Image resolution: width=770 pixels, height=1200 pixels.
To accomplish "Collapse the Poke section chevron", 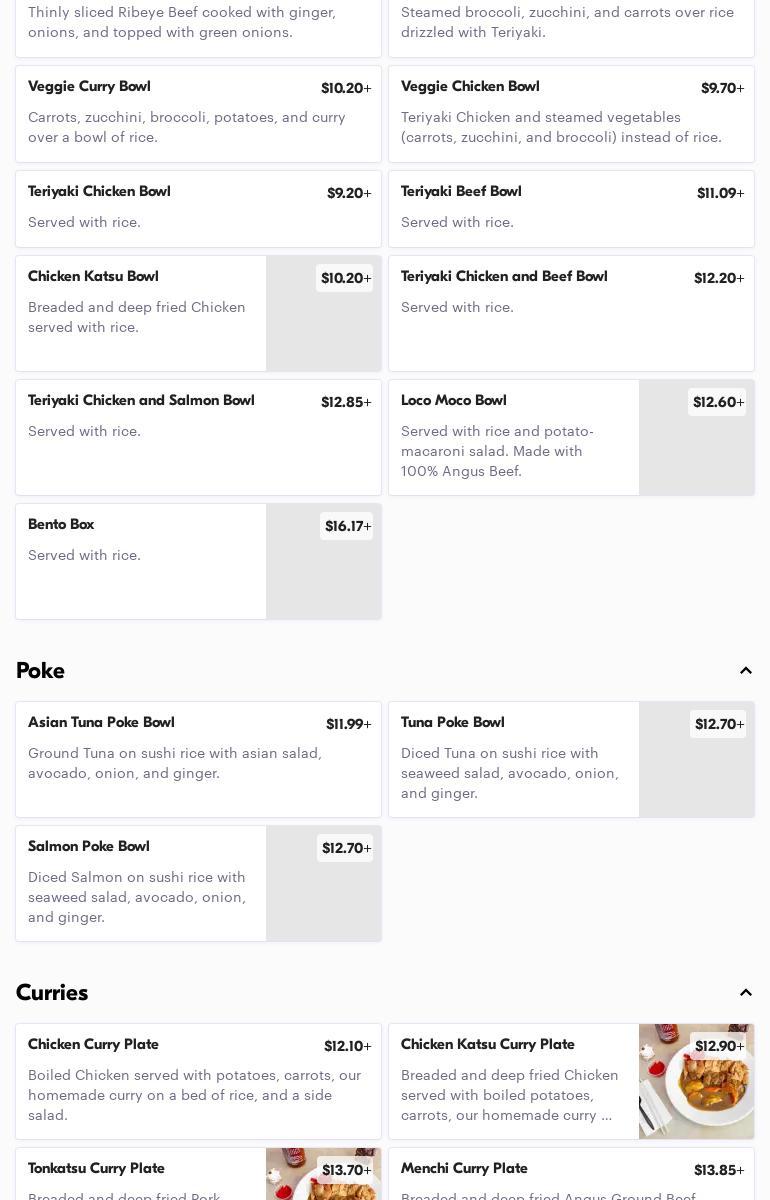I will coord(745,671).
